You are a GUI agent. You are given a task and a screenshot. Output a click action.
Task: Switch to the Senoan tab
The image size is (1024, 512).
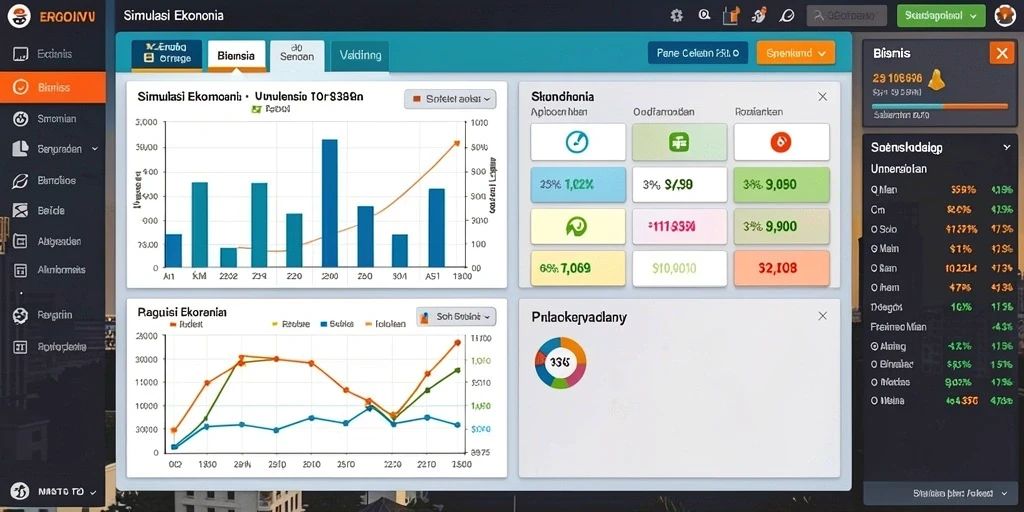point(296,56)
